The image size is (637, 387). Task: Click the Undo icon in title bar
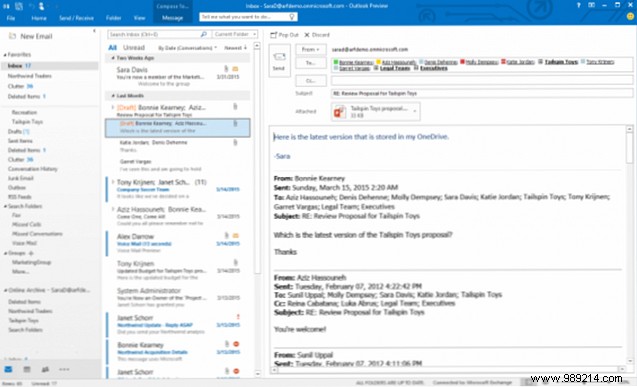coord(32,6)
